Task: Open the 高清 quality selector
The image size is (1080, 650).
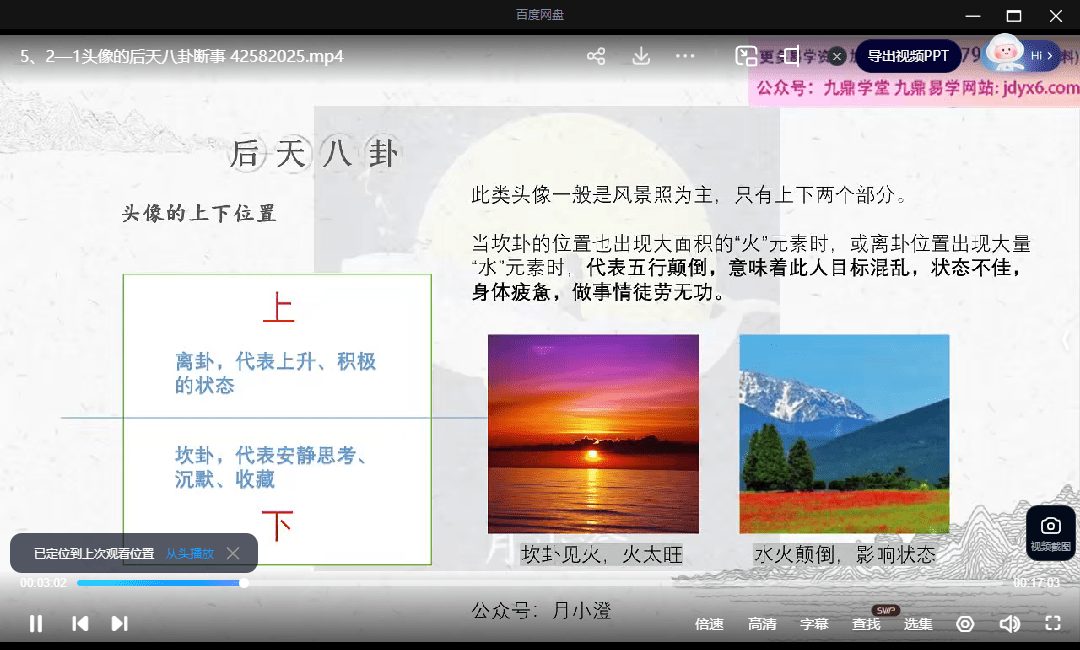Action: (x=762, y=624)
